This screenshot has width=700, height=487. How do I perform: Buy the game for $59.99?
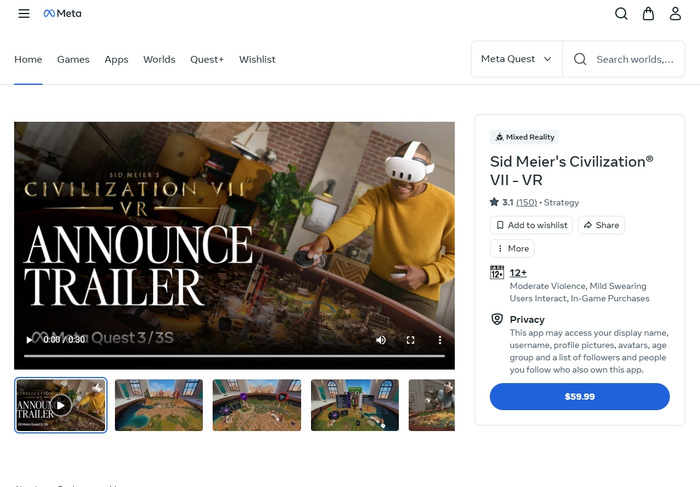pos(579,396)
